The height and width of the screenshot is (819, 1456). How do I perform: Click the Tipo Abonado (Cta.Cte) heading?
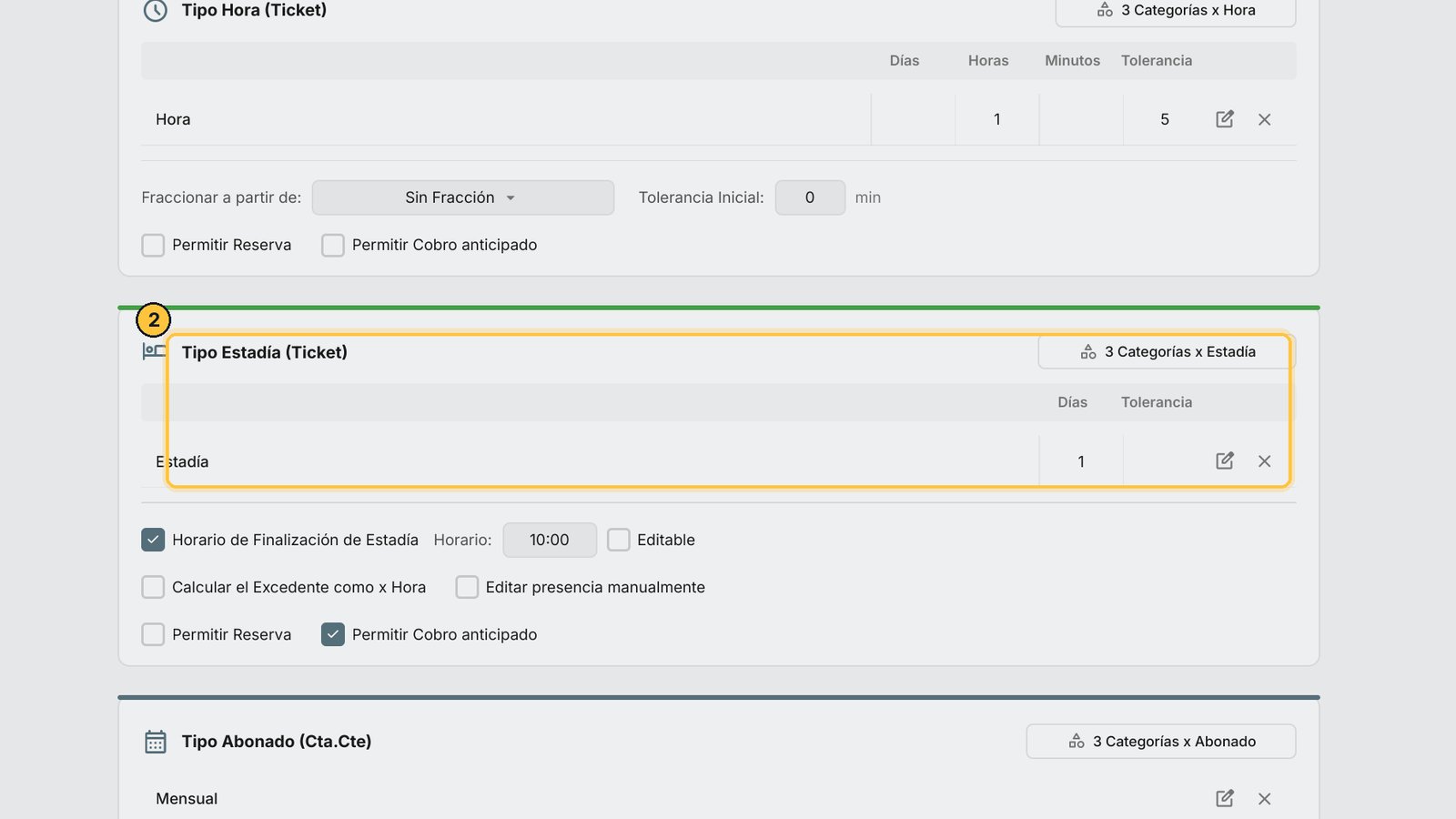click(277, 742)
